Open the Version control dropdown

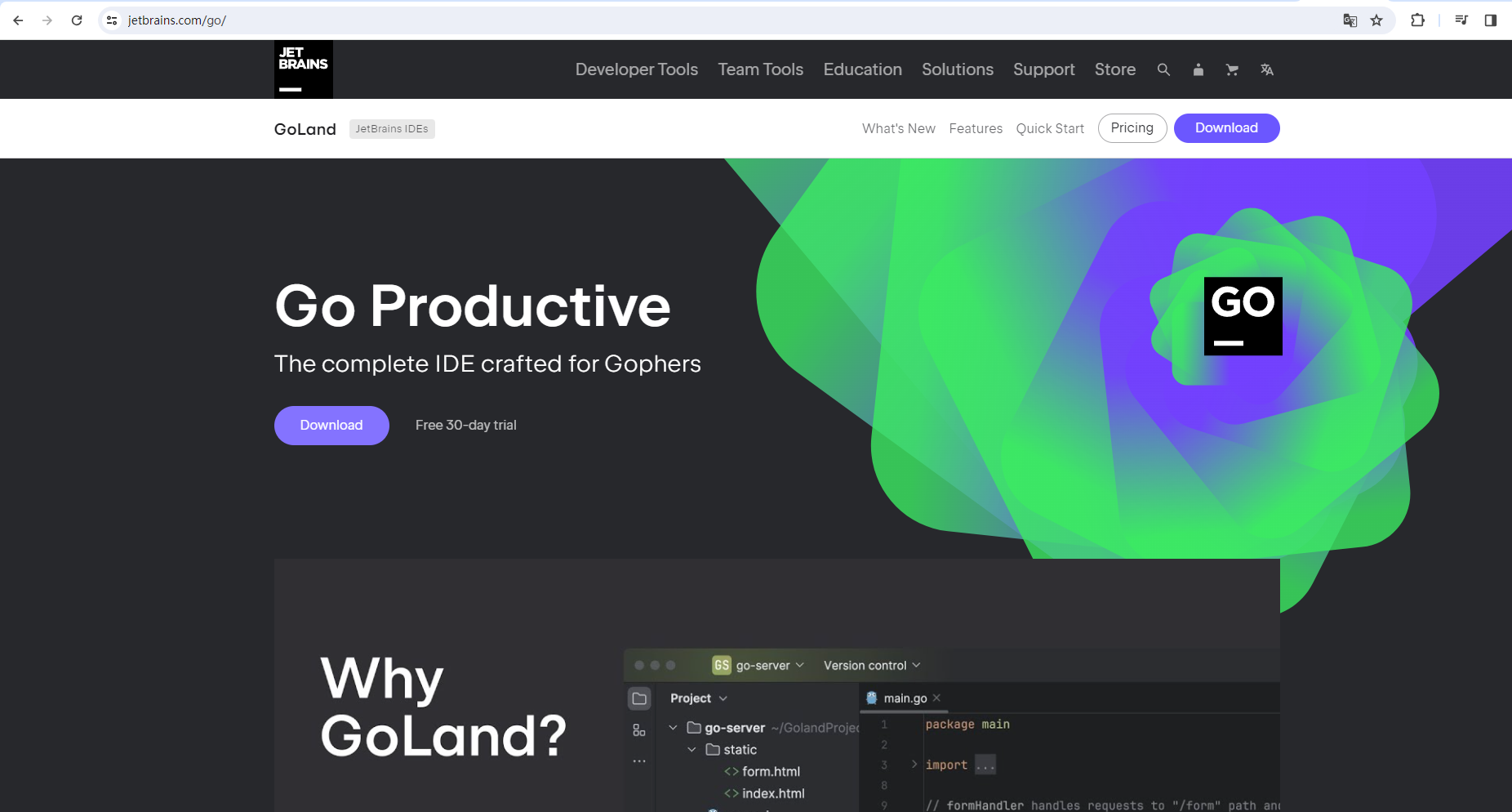pos(872,665)
